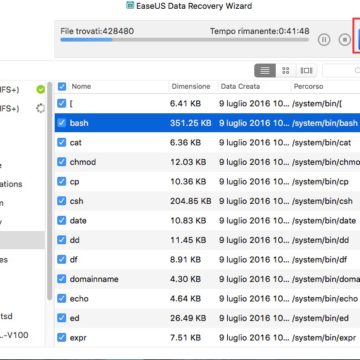Uncheck the date file checkbox
The image size is (360, 360).
coord(62,220)
